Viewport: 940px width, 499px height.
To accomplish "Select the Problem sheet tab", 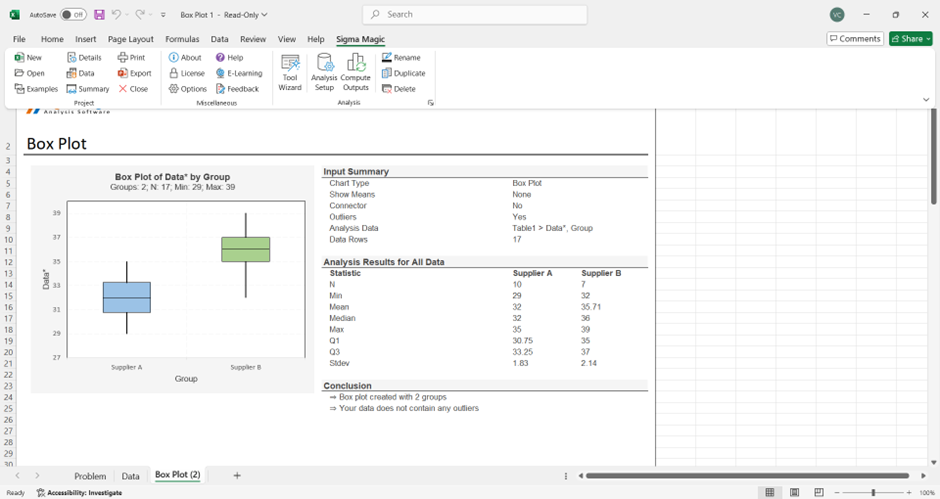I will coord(90,476).
